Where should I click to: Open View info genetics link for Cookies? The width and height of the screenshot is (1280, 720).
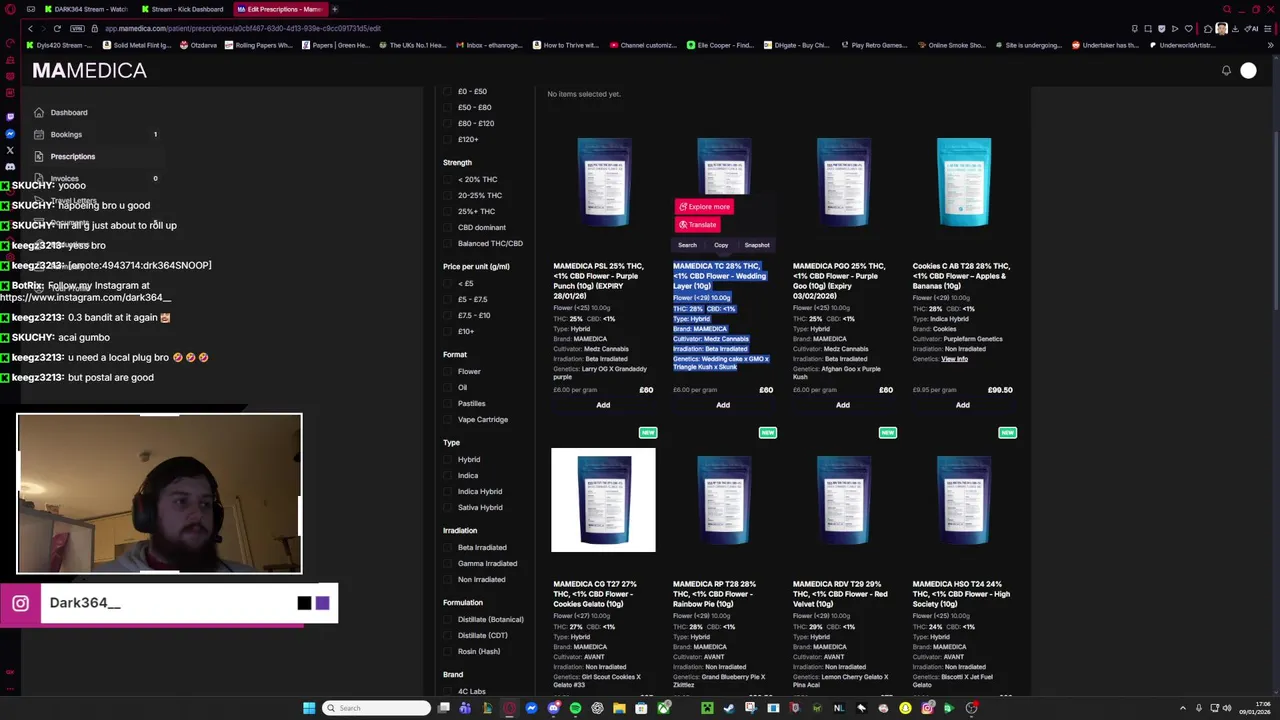click(x=954, y=359)
